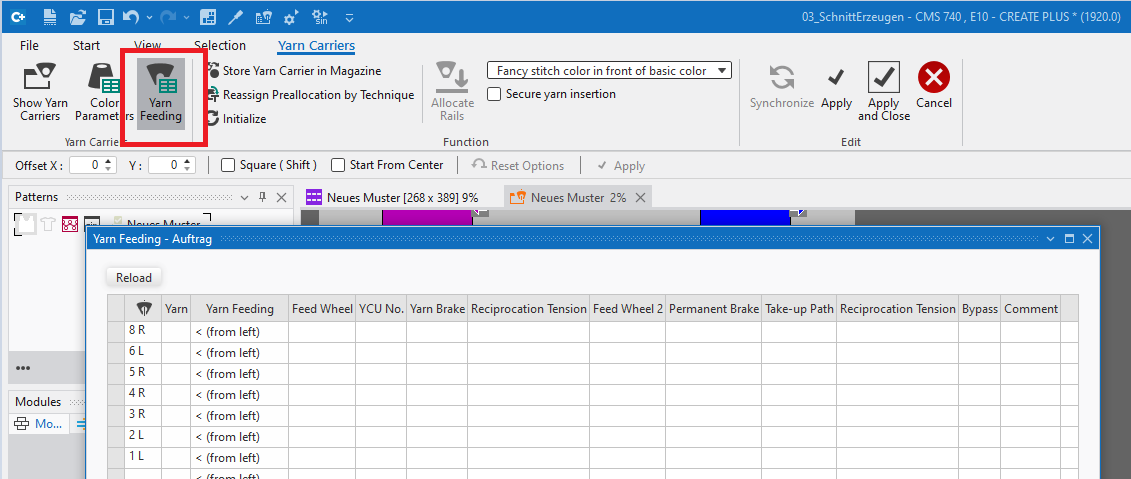
Task: Toggle the Square (Shift) checkbox
Action: click(228, 166)
